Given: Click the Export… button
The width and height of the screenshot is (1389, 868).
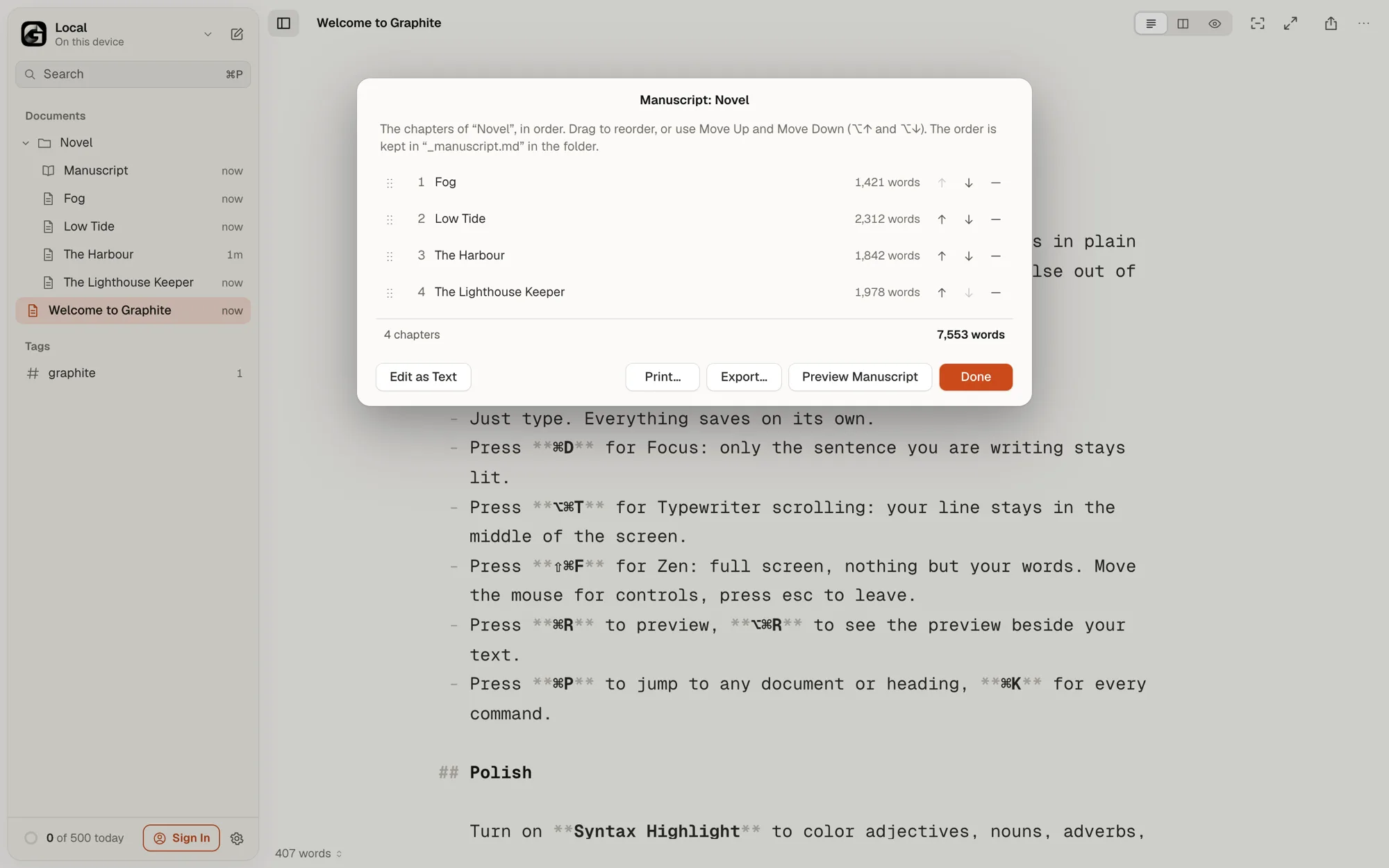Looking at the screenshot, I should (744, 377).
